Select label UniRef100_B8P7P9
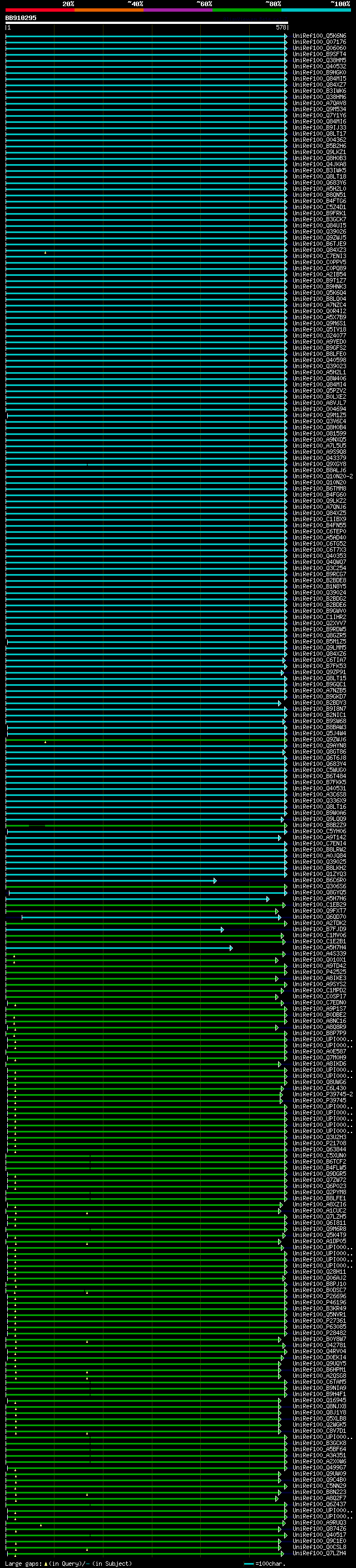 coord(319,1033)
